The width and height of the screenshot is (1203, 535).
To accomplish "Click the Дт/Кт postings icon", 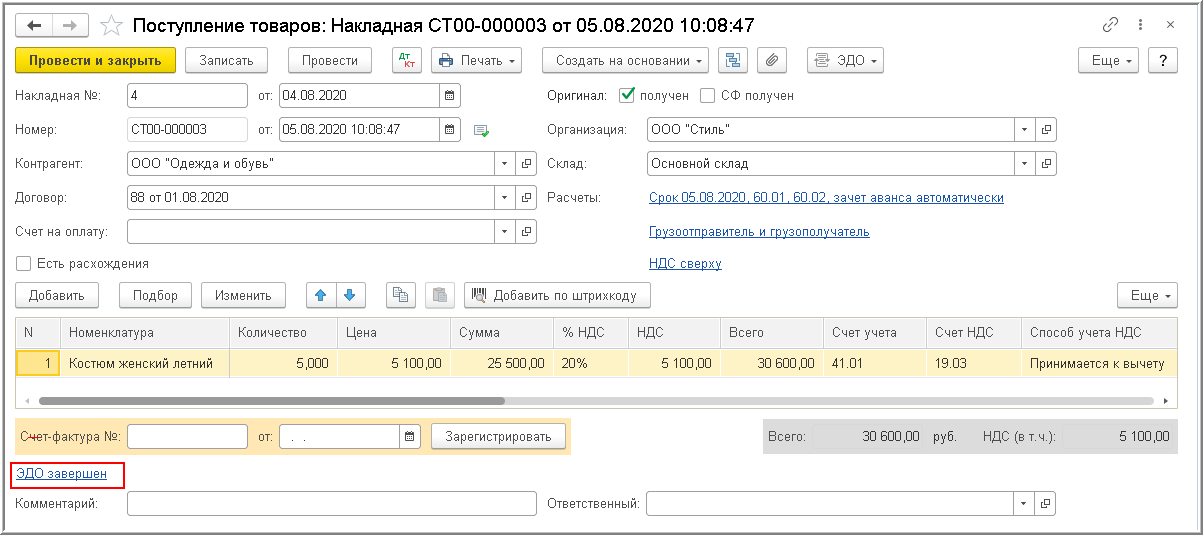I will click(408, 60).
